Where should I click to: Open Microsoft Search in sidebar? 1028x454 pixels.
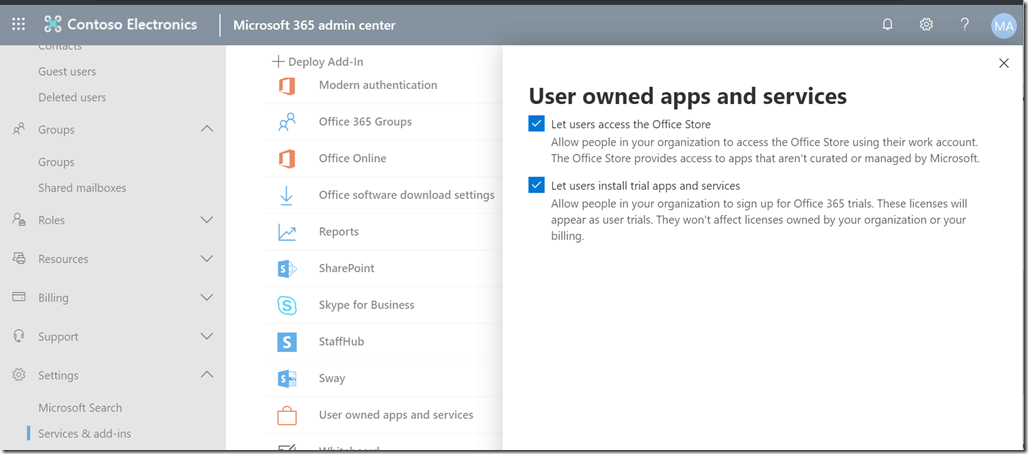[x=80, y=407]
